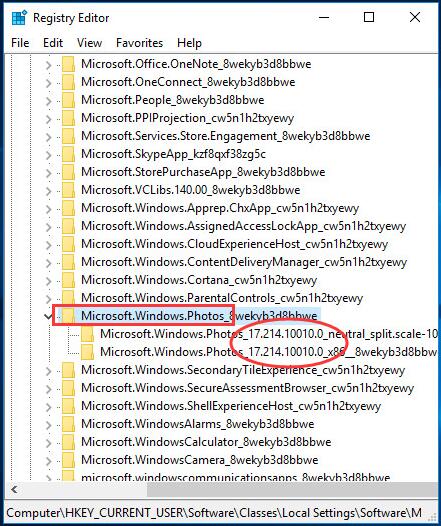Expand the Microsoft.Windows.ContentDeliveryManager key
This screenshot has width=441, height=526.
(49, 262)
